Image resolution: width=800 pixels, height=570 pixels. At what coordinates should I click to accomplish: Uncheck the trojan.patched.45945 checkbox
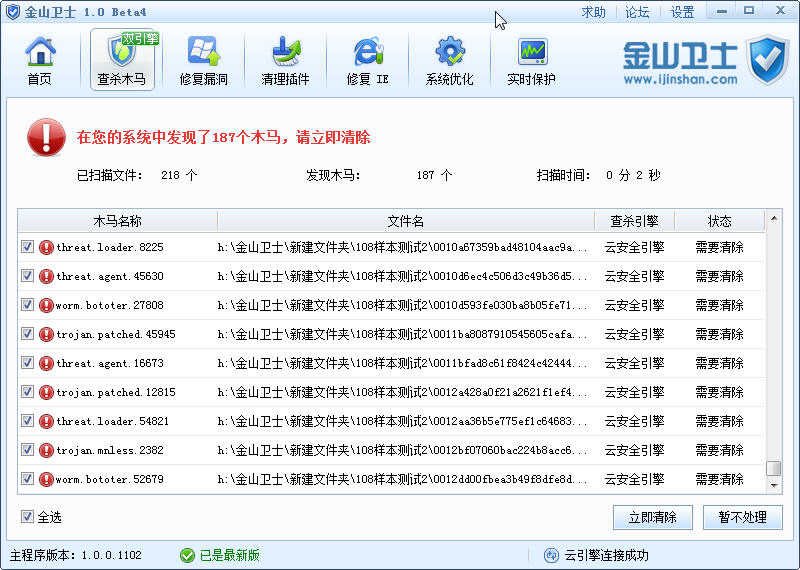pyautogui.click(x=28, y=334)
